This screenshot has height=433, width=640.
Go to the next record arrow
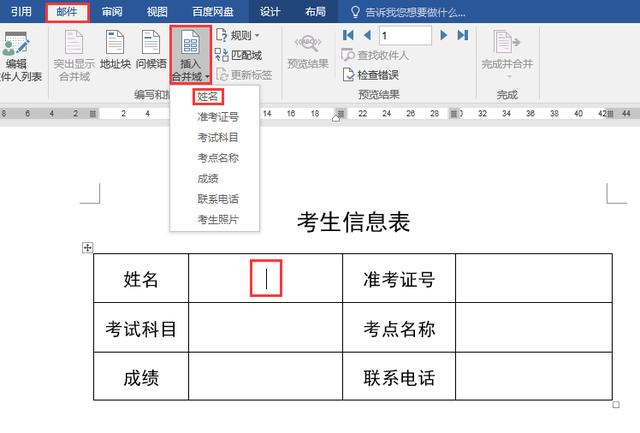click(x=443, y=36)
